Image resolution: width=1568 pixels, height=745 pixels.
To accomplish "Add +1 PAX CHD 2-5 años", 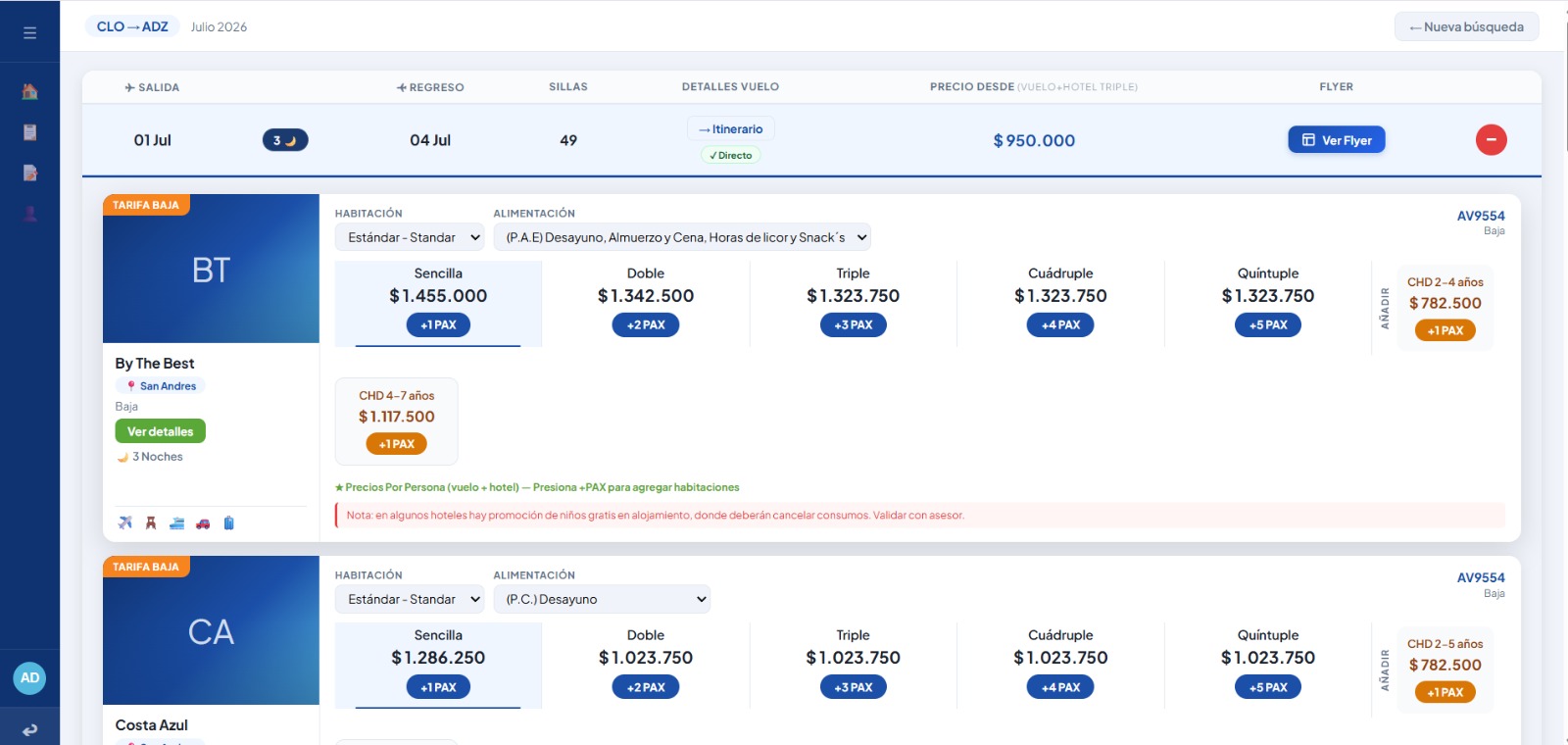I will coord(1445,693).
